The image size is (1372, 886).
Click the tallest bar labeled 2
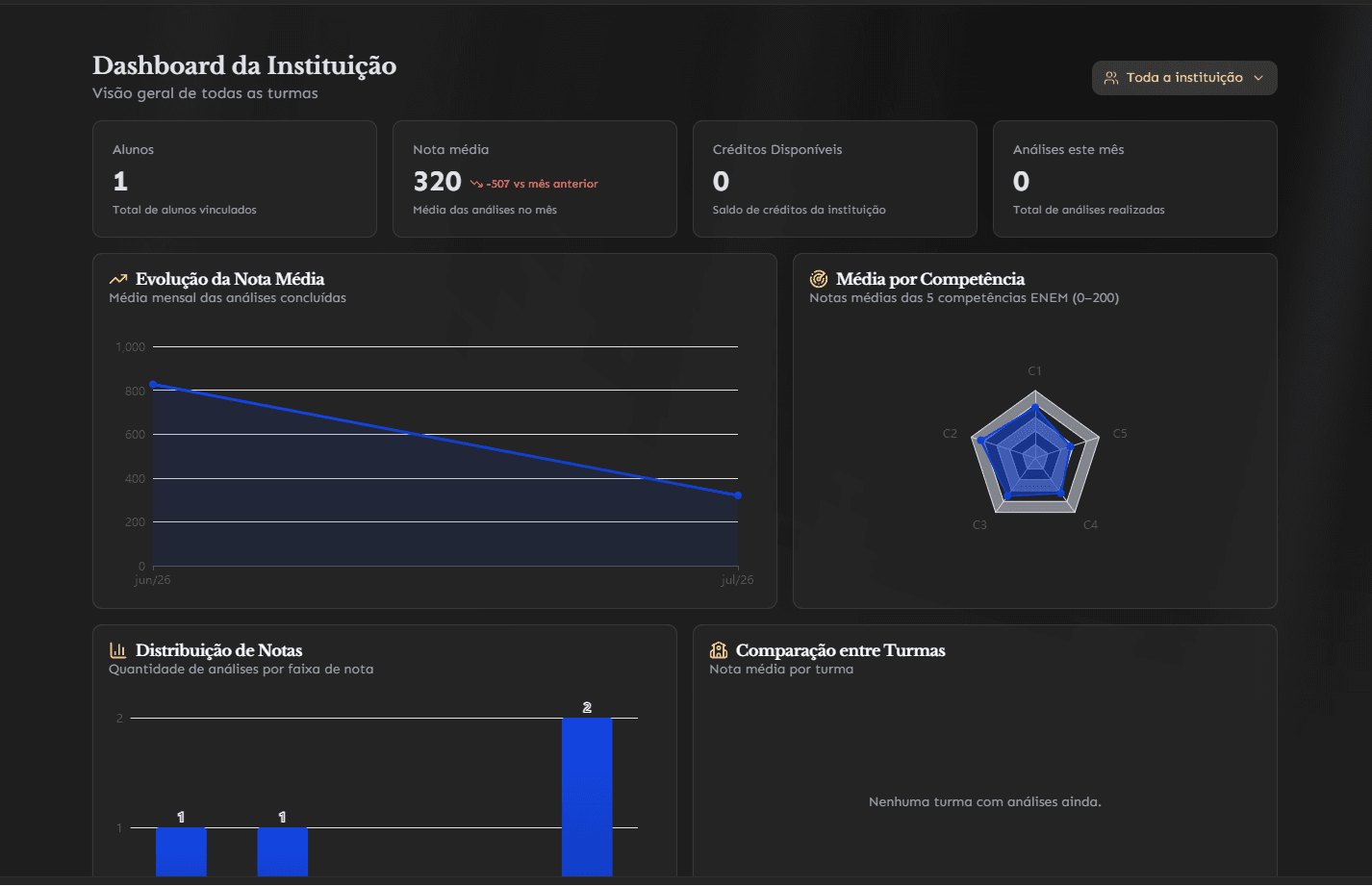tap(587, 797)
